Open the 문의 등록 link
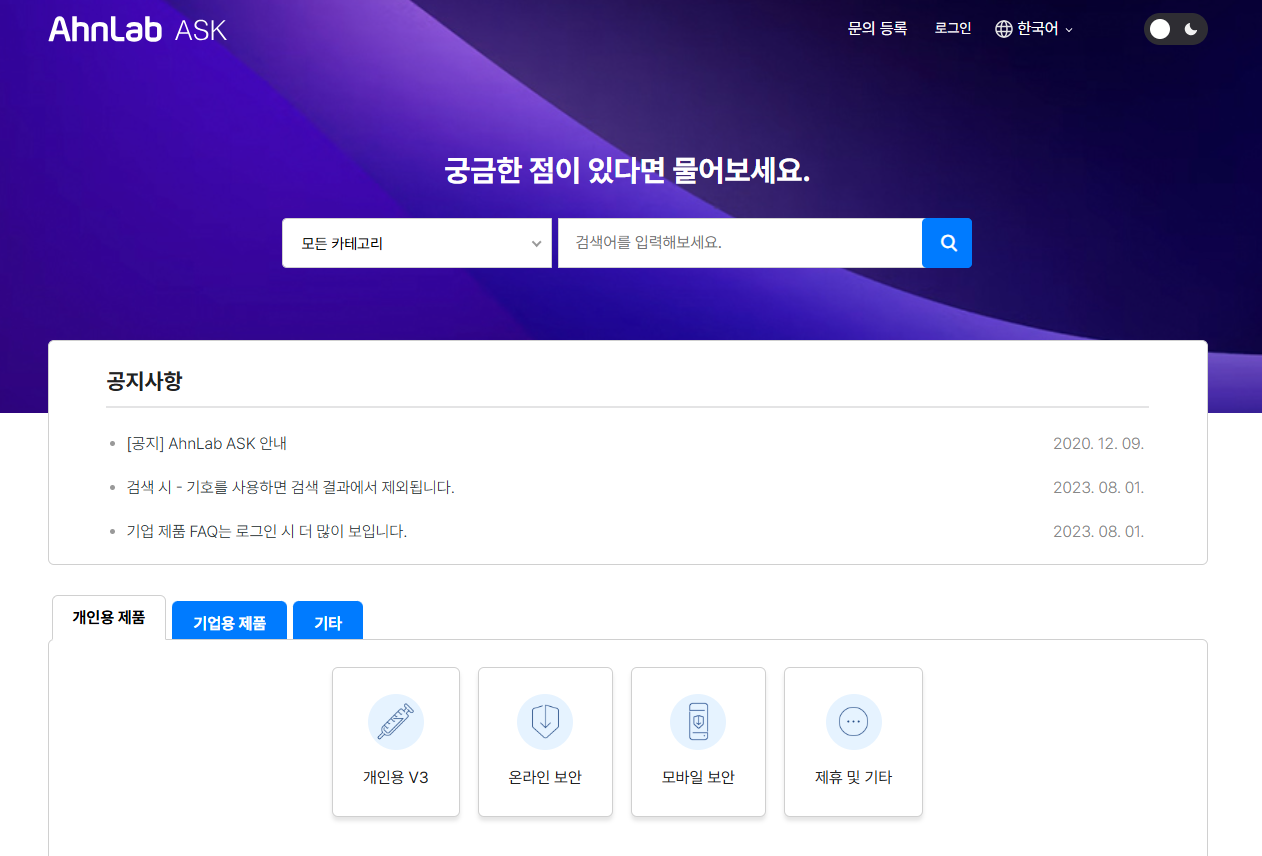Screen dimensions: 1262x856 [877, 29]
